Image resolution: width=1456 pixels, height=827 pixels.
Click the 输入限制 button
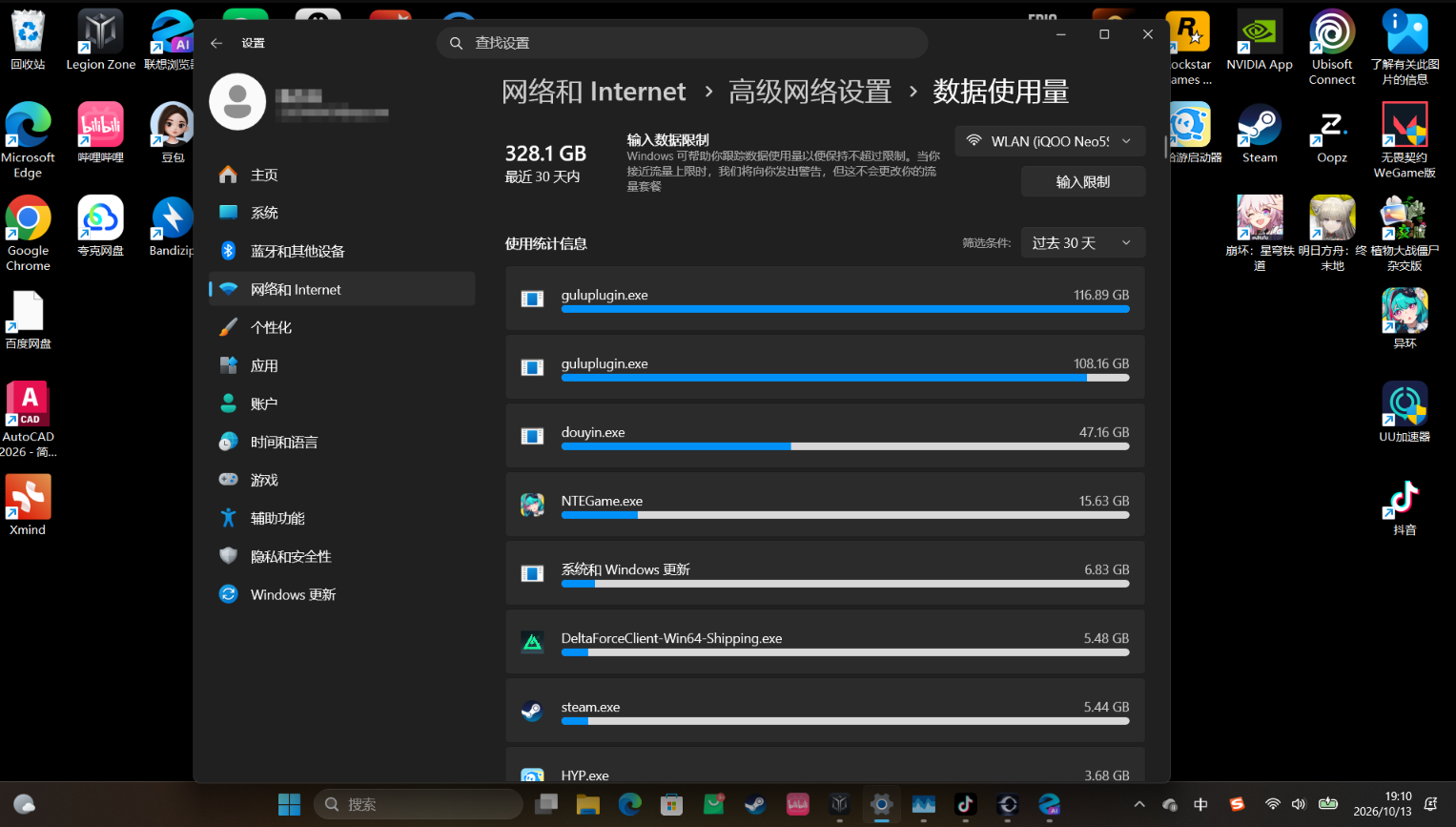point(1083,181)
